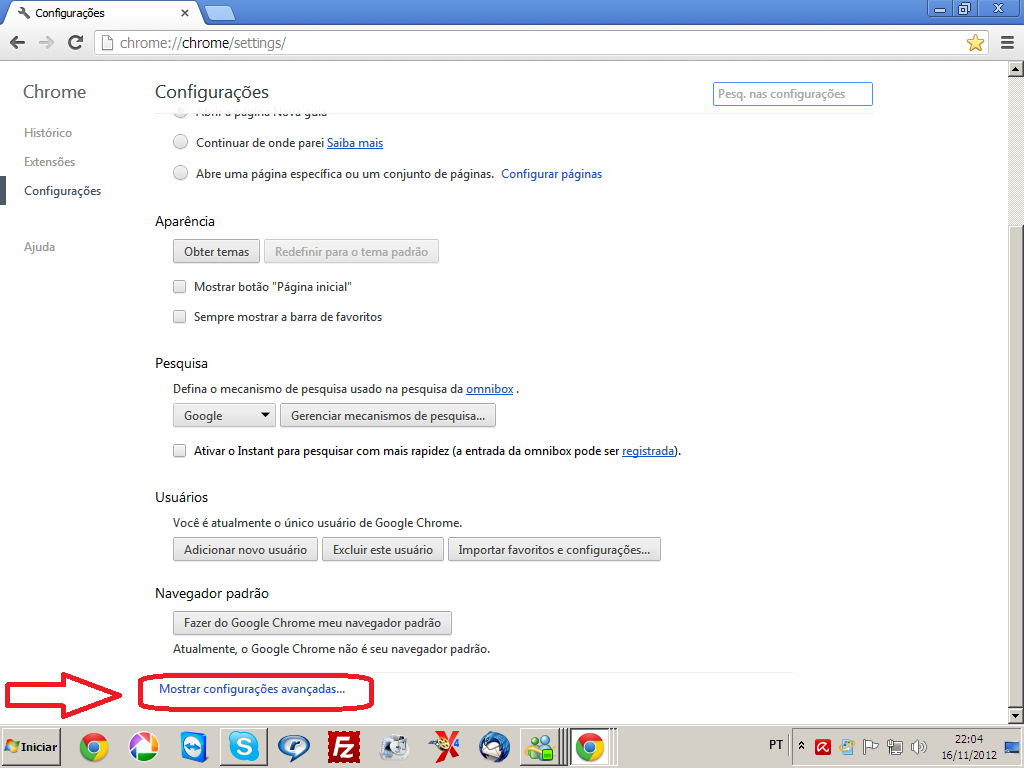Open the Iniciar start button
The width and height of the screenshot is (1024, 768).
click(31, 746)
